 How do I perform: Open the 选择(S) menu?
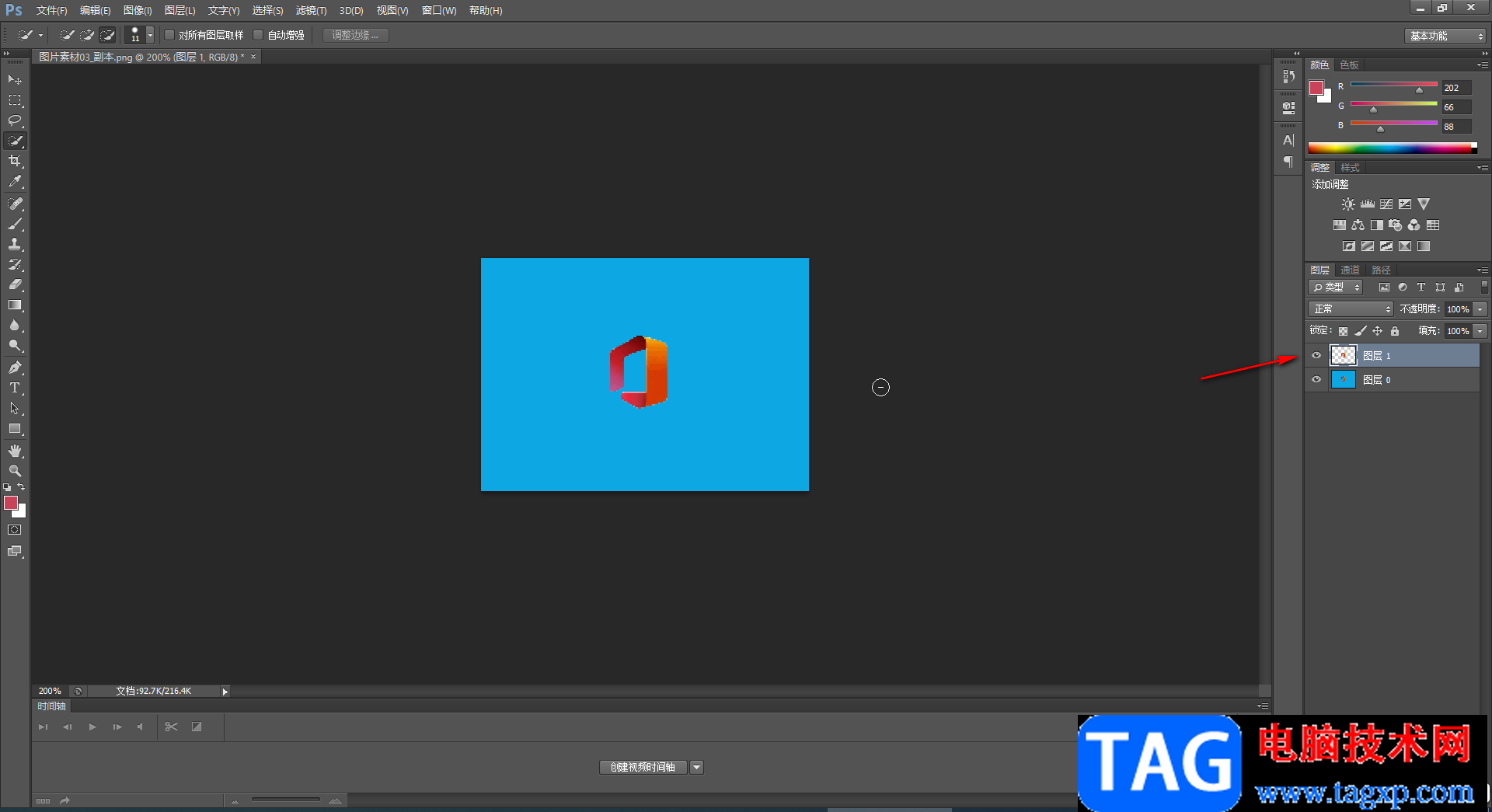[267, 10]
